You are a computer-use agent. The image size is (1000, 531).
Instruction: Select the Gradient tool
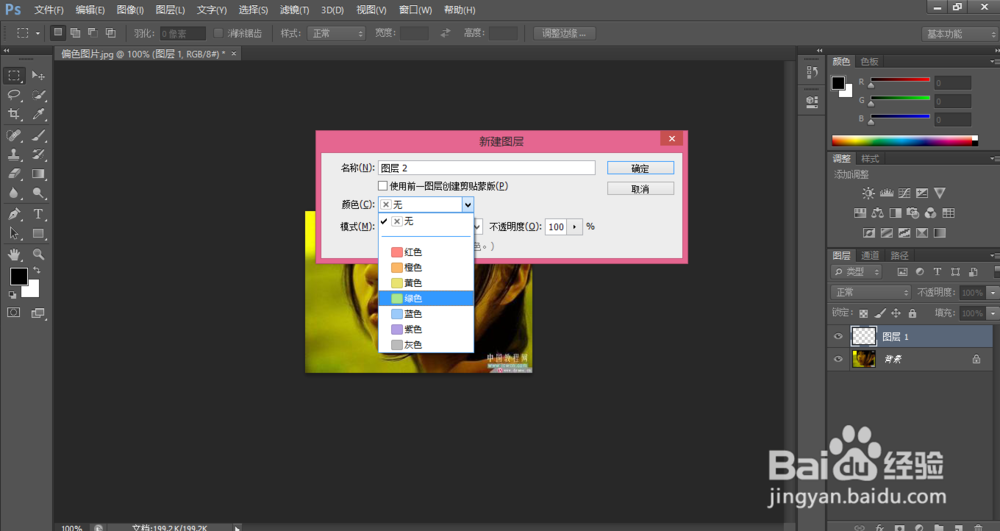tap(38, 173)
